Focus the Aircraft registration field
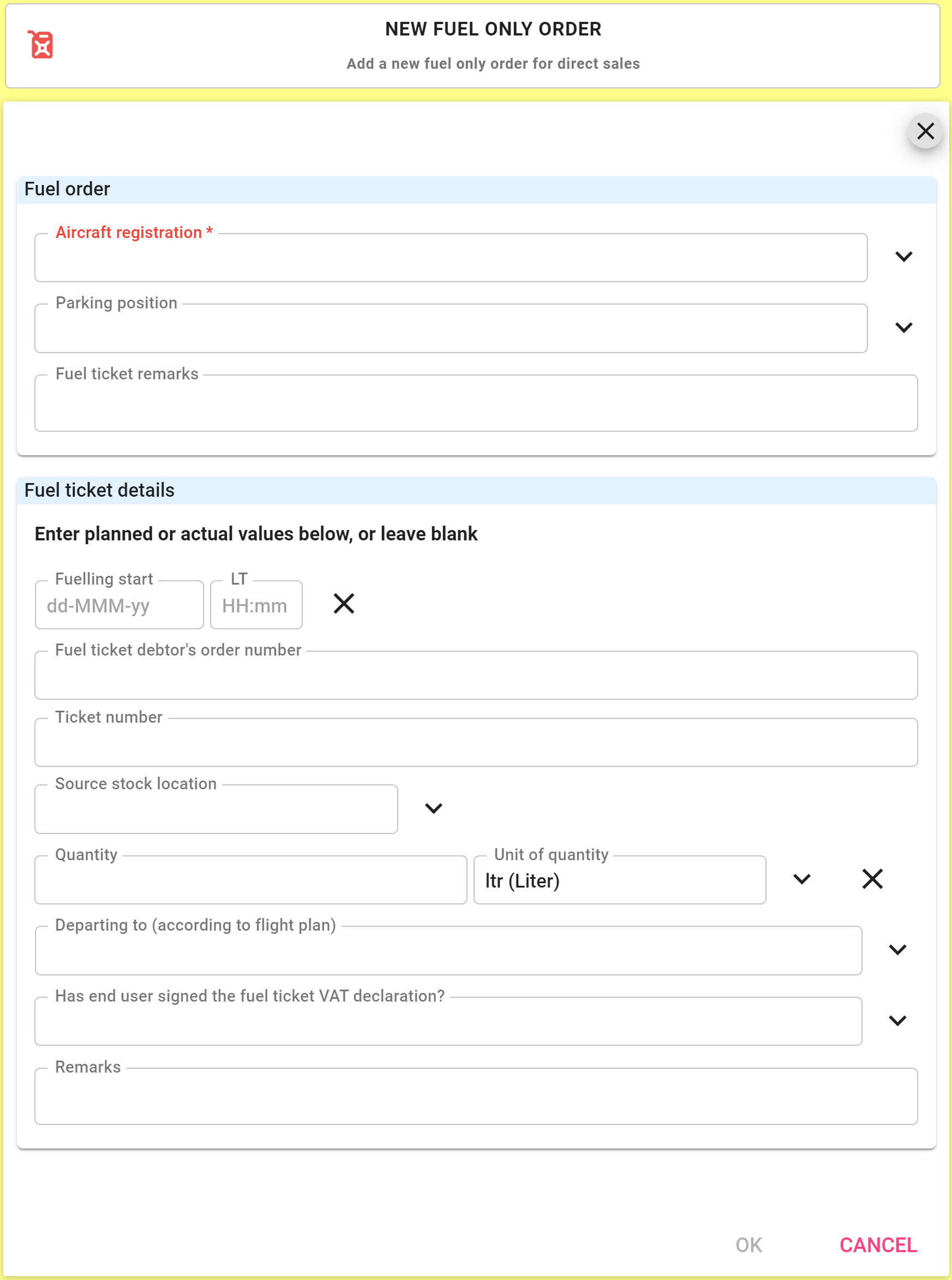952x1280 pixels. [x=451, y=258]
